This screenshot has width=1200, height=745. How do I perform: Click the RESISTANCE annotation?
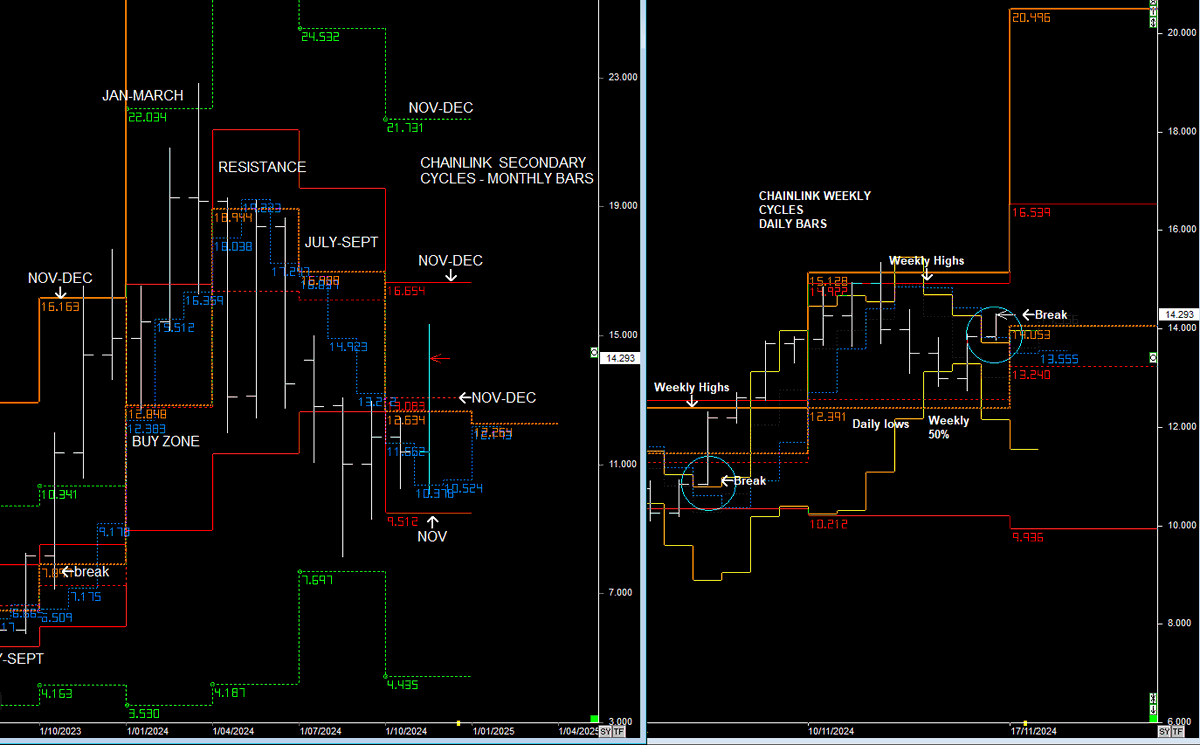pos(262,167)
